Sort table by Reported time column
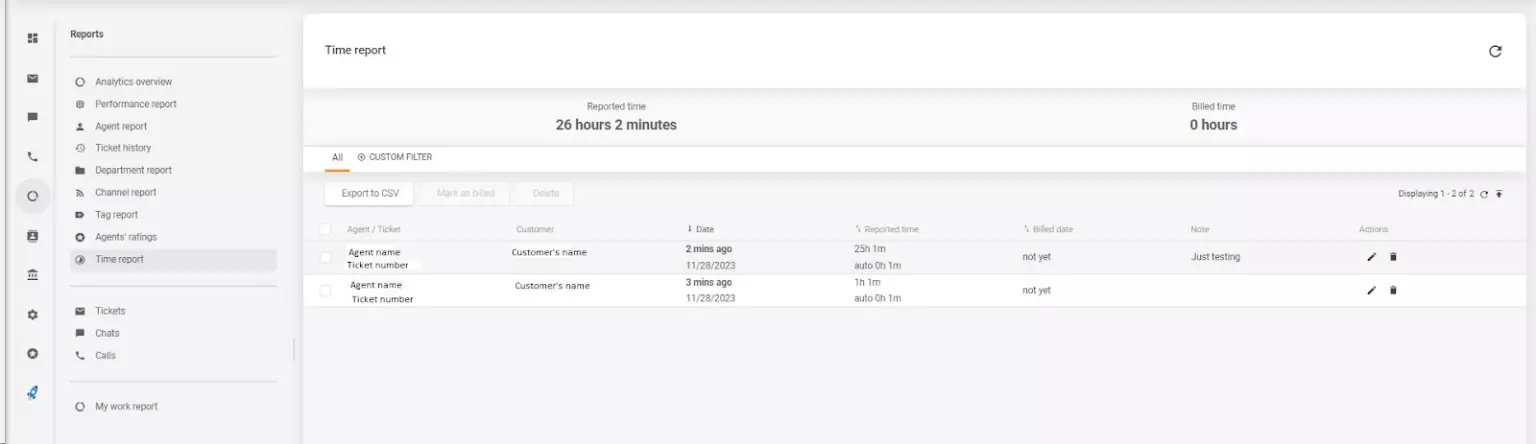The image size is (1536, 444). tap(890, 229)
